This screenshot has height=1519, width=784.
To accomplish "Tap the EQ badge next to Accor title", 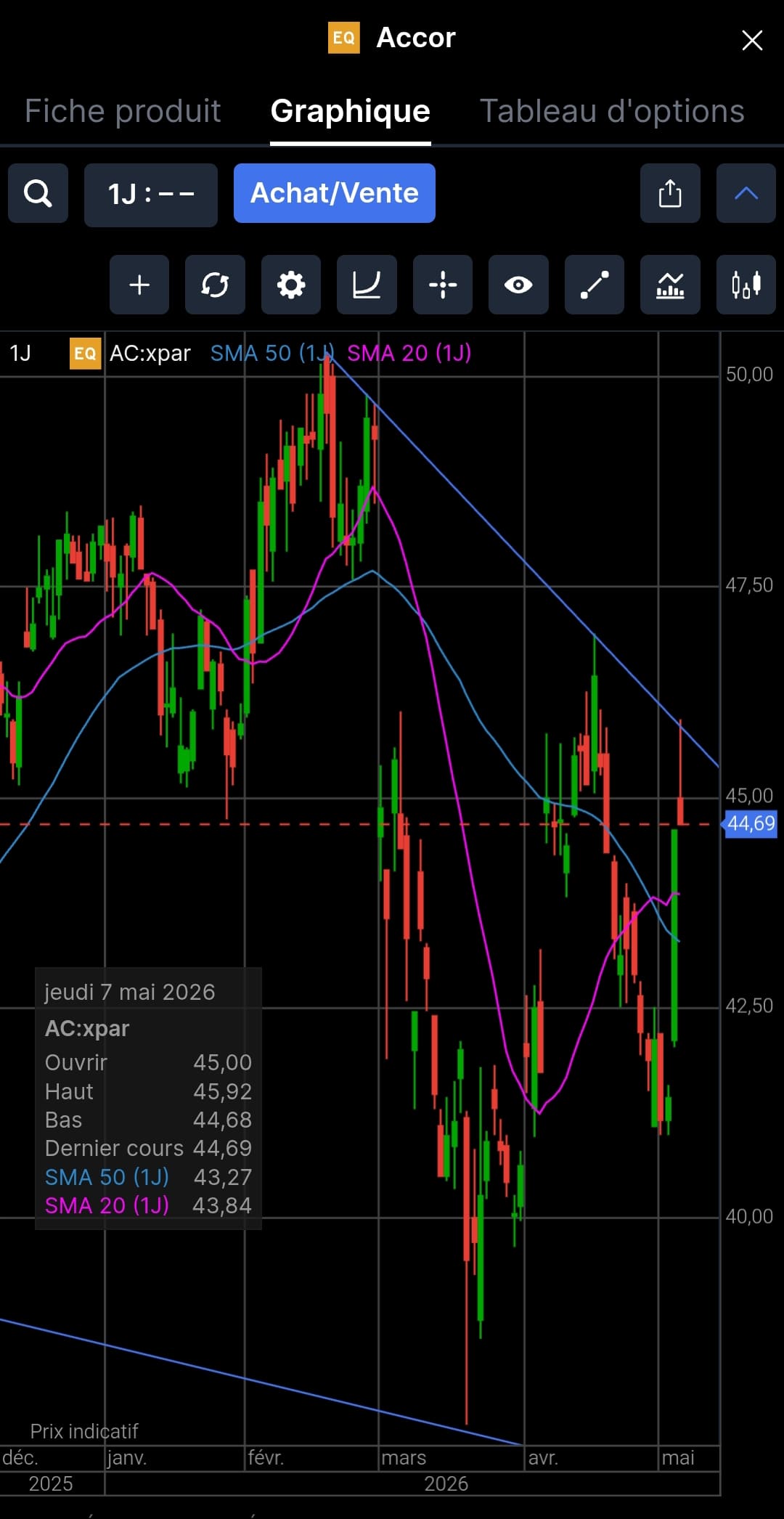I will 344,38.
